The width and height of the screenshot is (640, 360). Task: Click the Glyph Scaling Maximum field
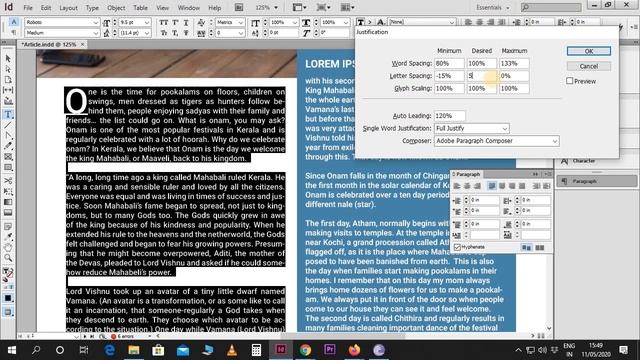pyautogui.click(x=514, y=88)
